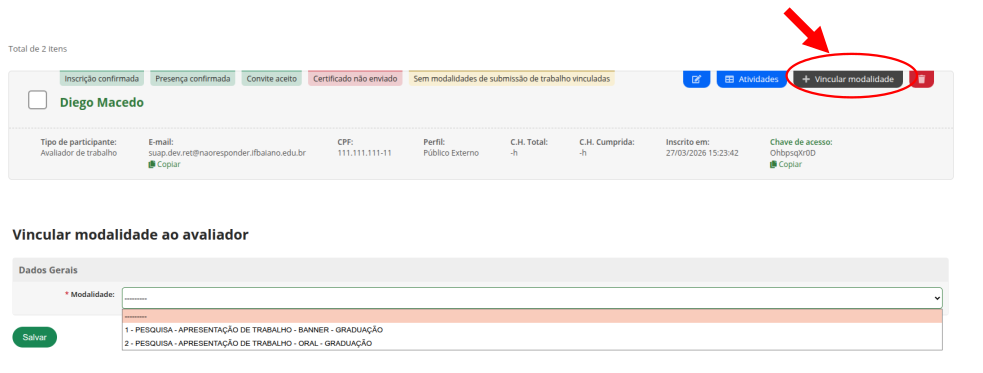Click the Presença confirmada status tag
Viewport: 983px width, 373px height.
[192, 79]
